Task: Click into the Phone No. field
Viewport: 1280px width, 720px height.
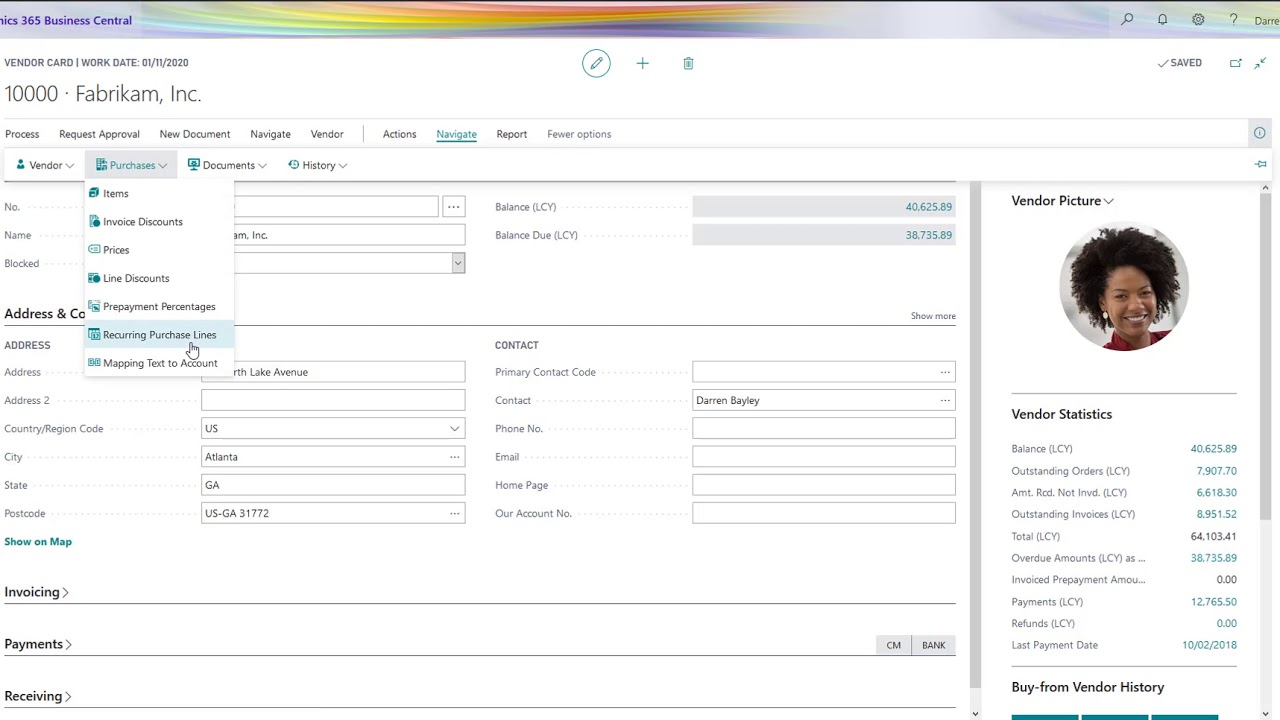Action: click(824, 428)
